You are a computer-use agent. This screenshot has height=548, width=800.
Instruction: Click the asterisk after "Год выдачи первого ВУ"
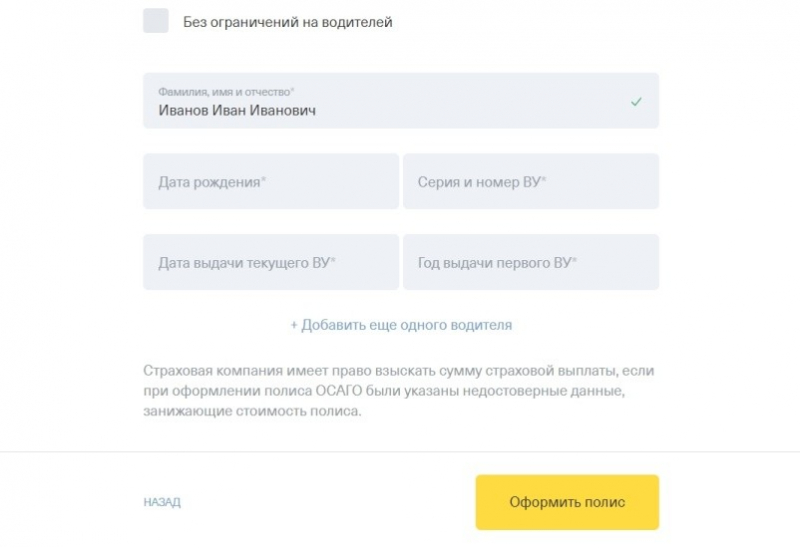(x=575, y=260)
